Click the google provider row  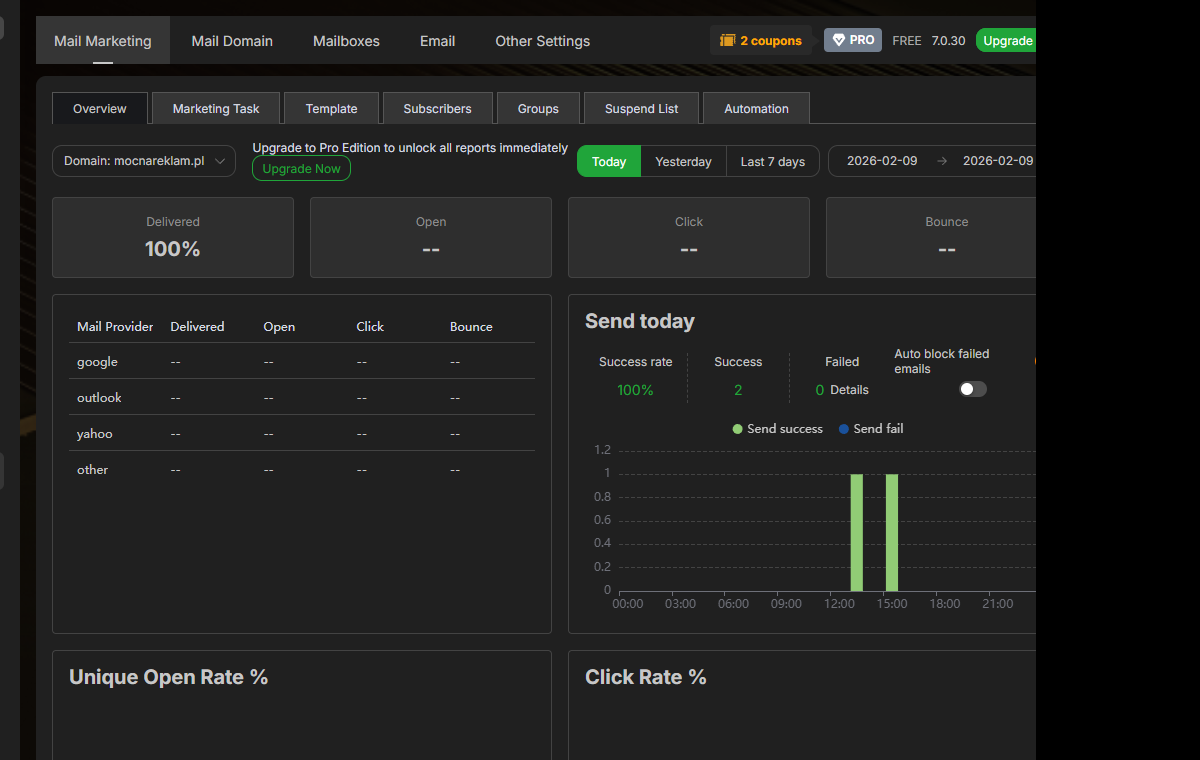(302, 361)
